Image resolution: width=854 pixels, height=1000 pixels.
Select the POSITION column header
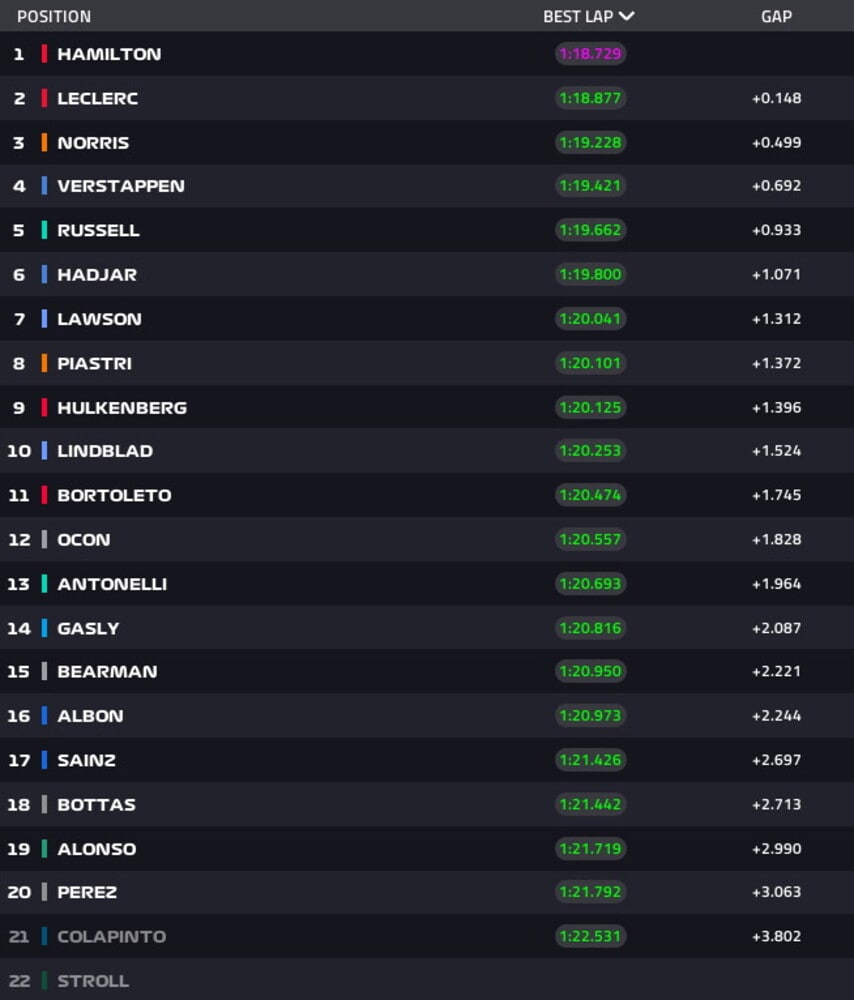click(54, 17)
